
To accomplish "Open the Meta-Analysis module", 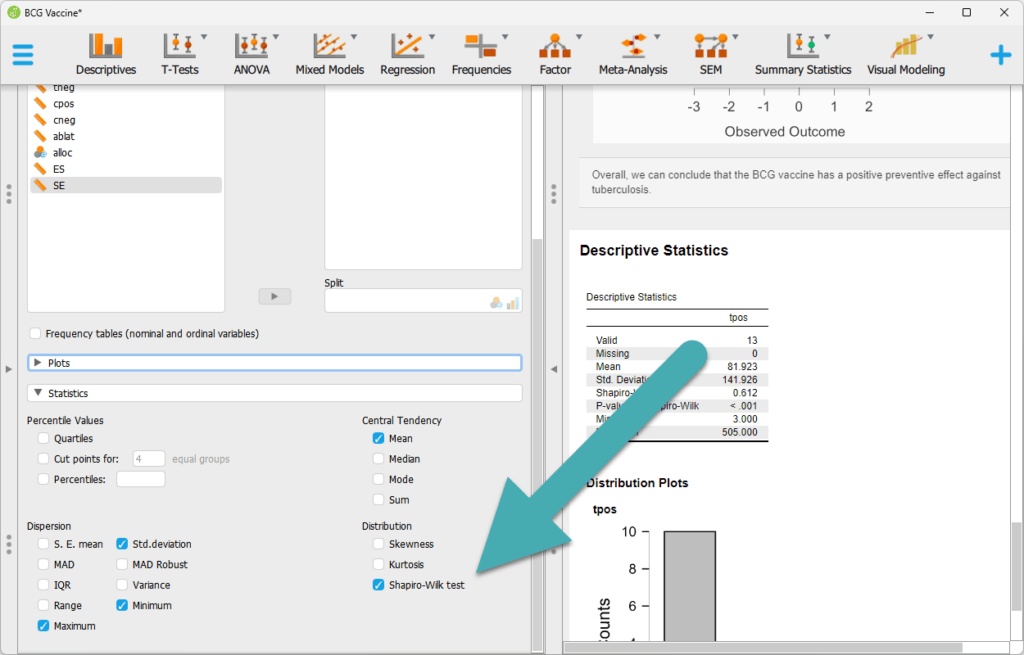I will [x=632, y=53].
